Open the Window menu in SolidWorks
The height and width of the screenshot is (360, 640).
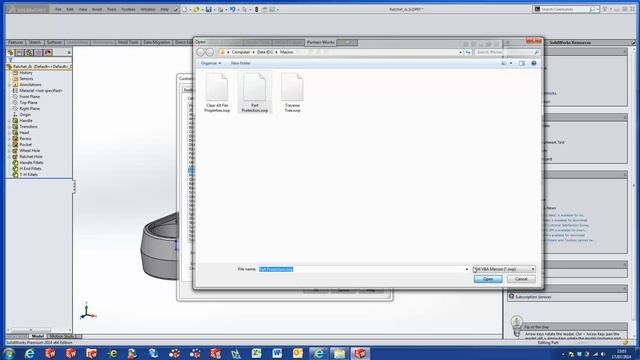click(x=148, y=9)
